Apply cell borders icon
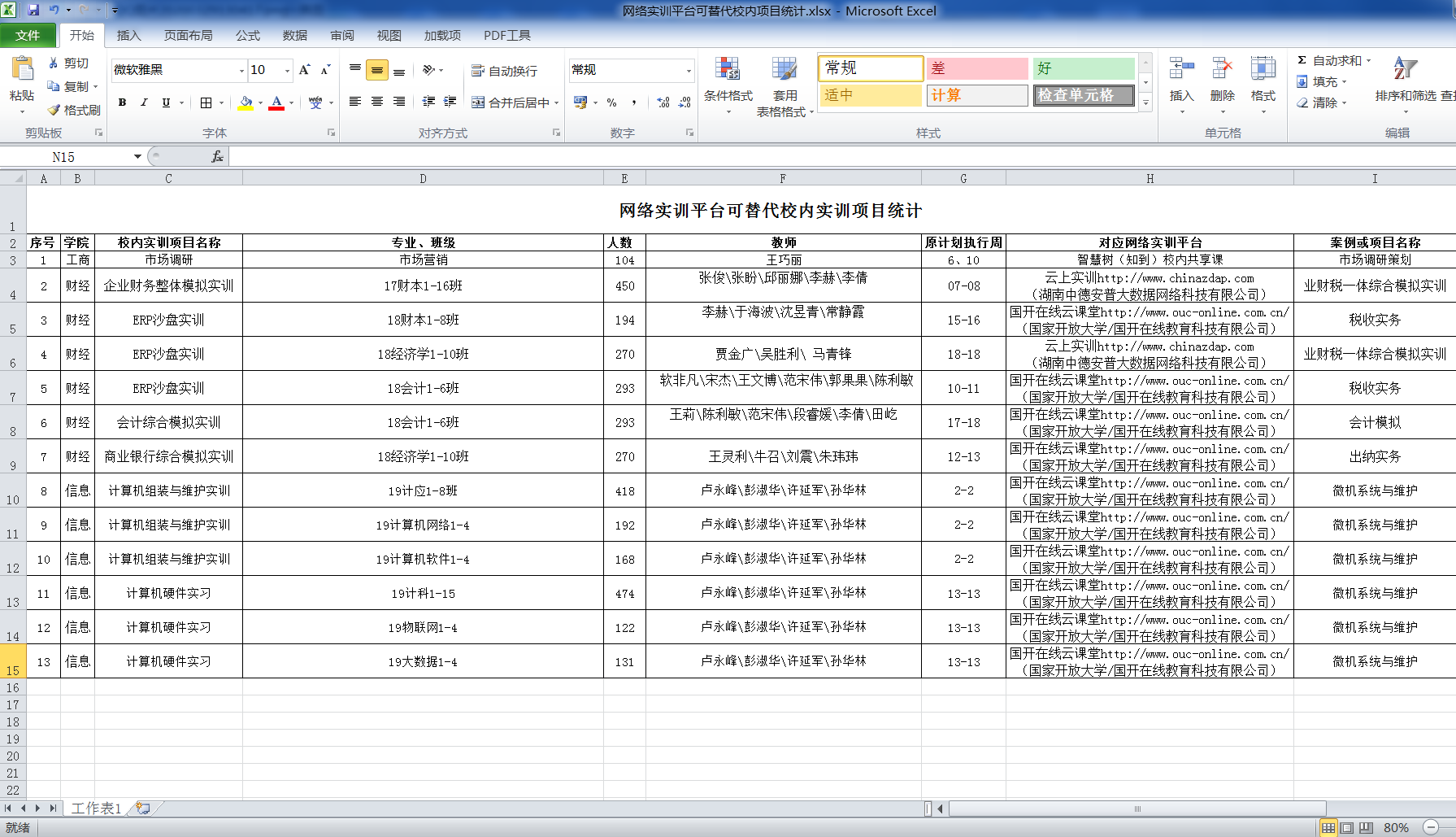 tap(206, 102)
